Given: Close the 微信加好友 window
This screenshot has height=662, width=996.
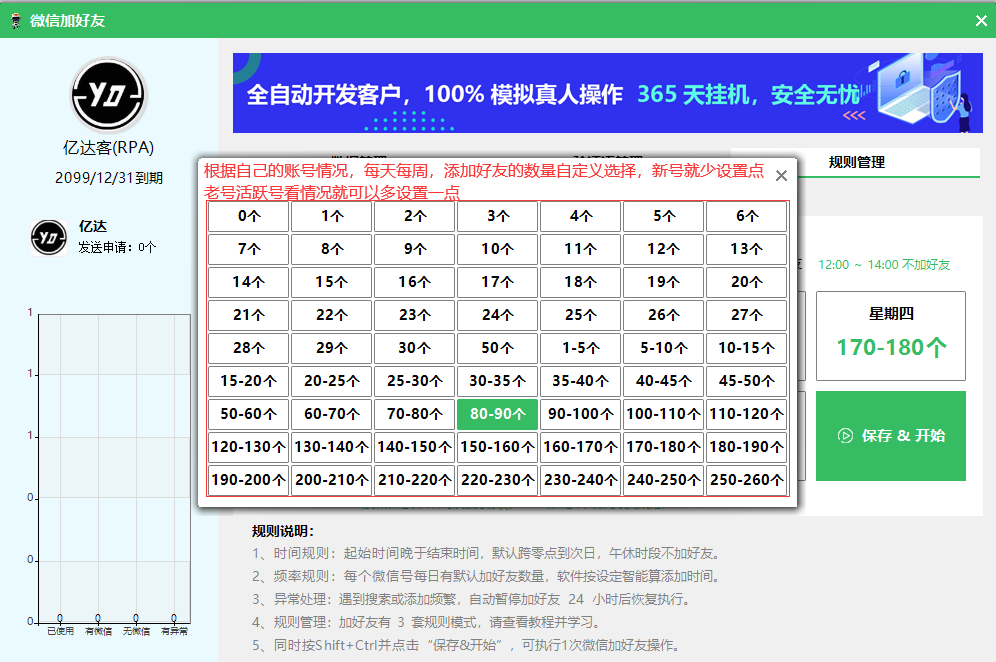Looking at the screenshot, I should [x=981, y=20].
